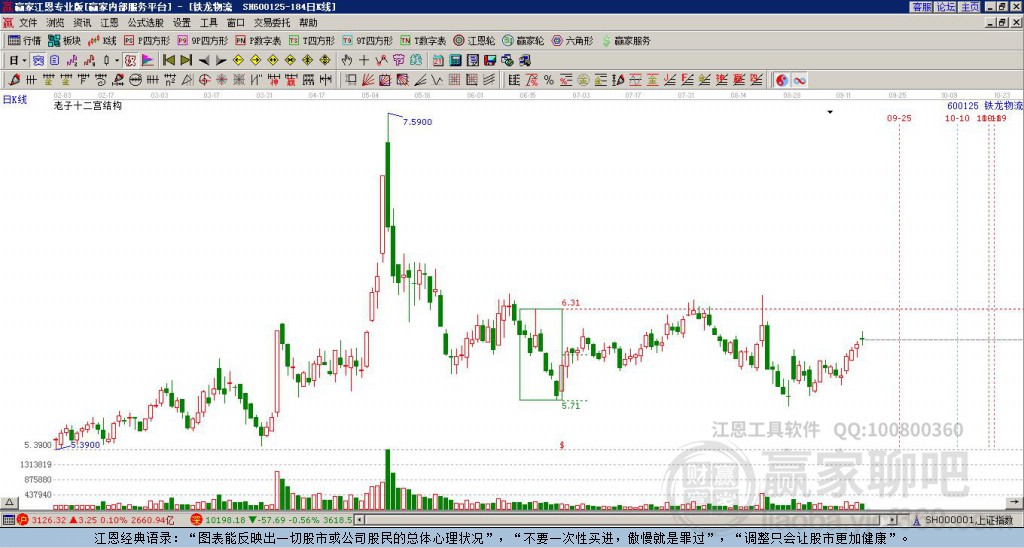The width and height of the screenshot is (1024, 548).
Task: Open the 板块 sector view
Action: [64, 40]
